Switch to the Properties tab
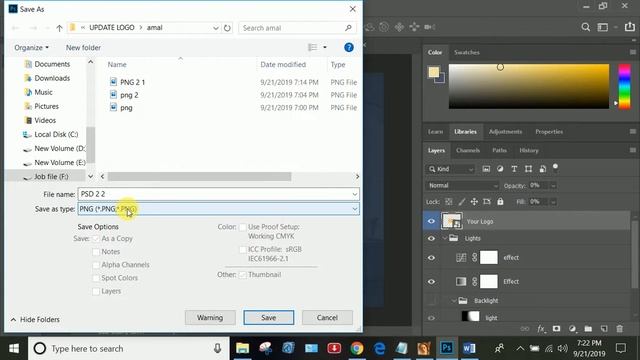Image resolution: width=640 pixels, height=360 pixels. (x=549, y=131)
